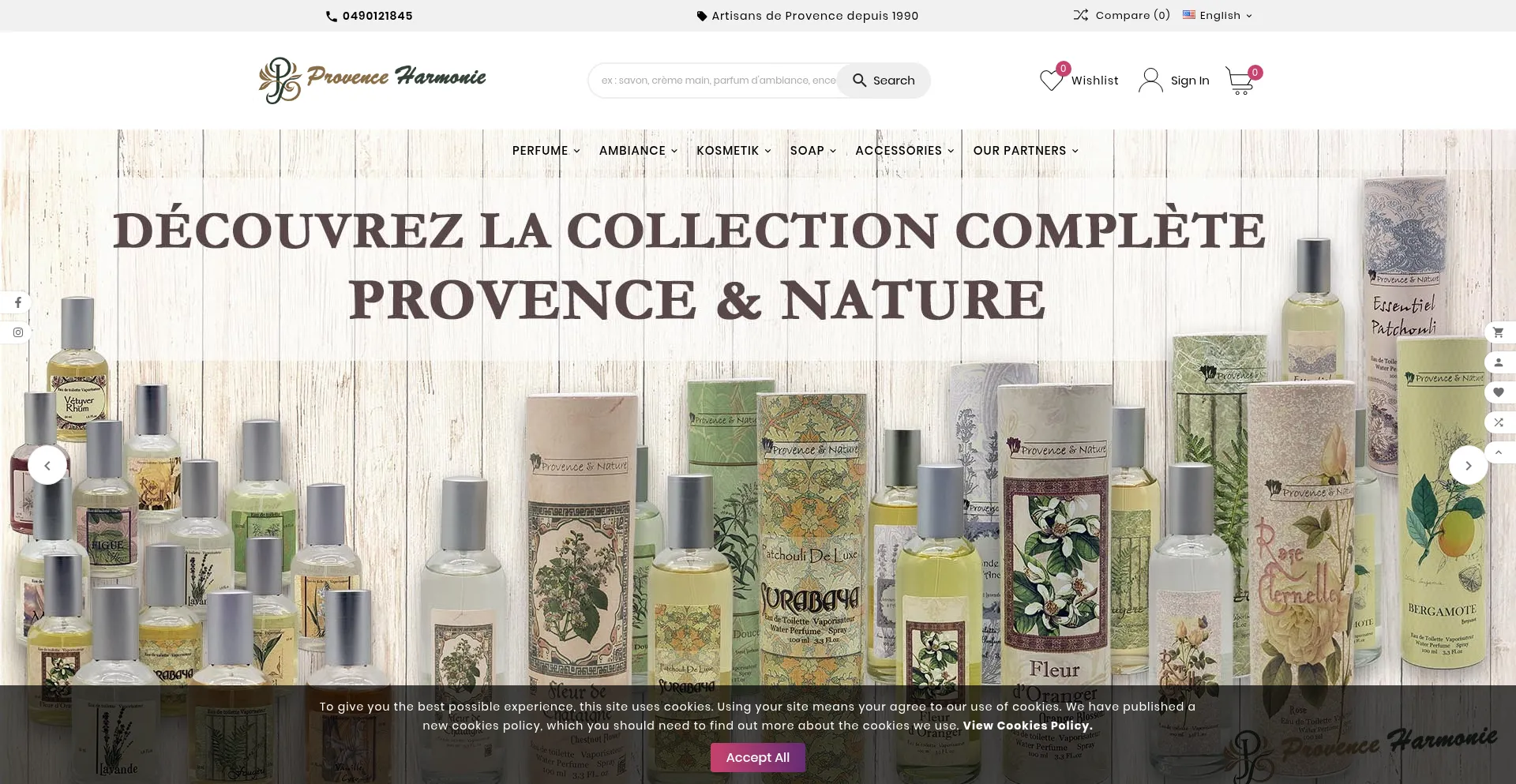Expand the English language dropdown
Image resolution: width=1516 pixels, height=784 pixels.
click(1218, 16)
